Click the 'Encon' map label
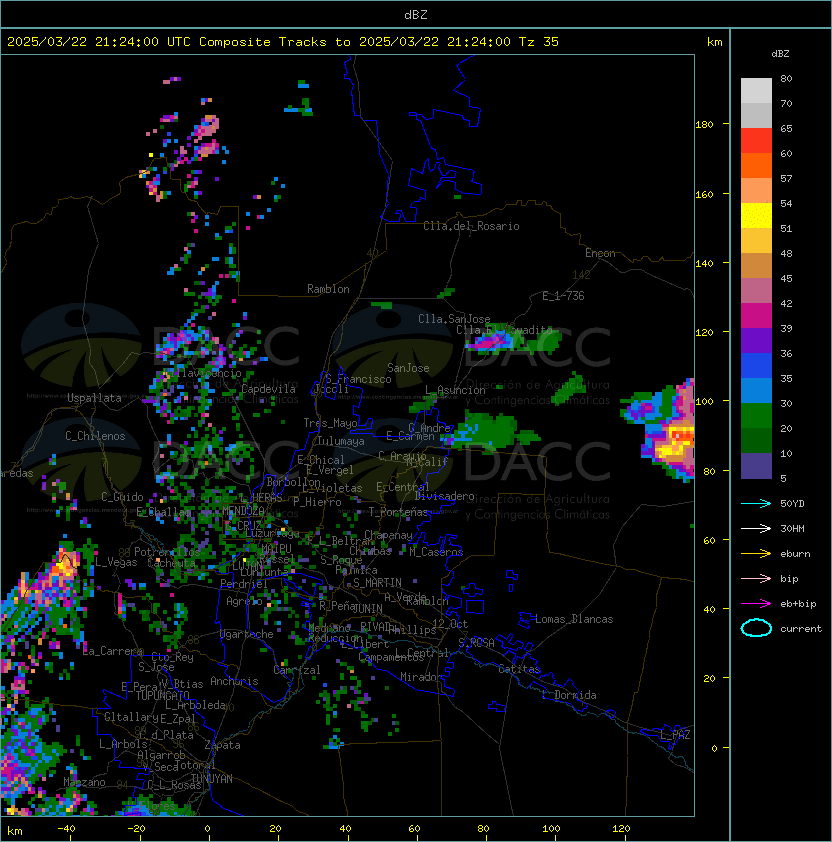Viewport: 832px width, 842px height. click(x=600, y=253)
